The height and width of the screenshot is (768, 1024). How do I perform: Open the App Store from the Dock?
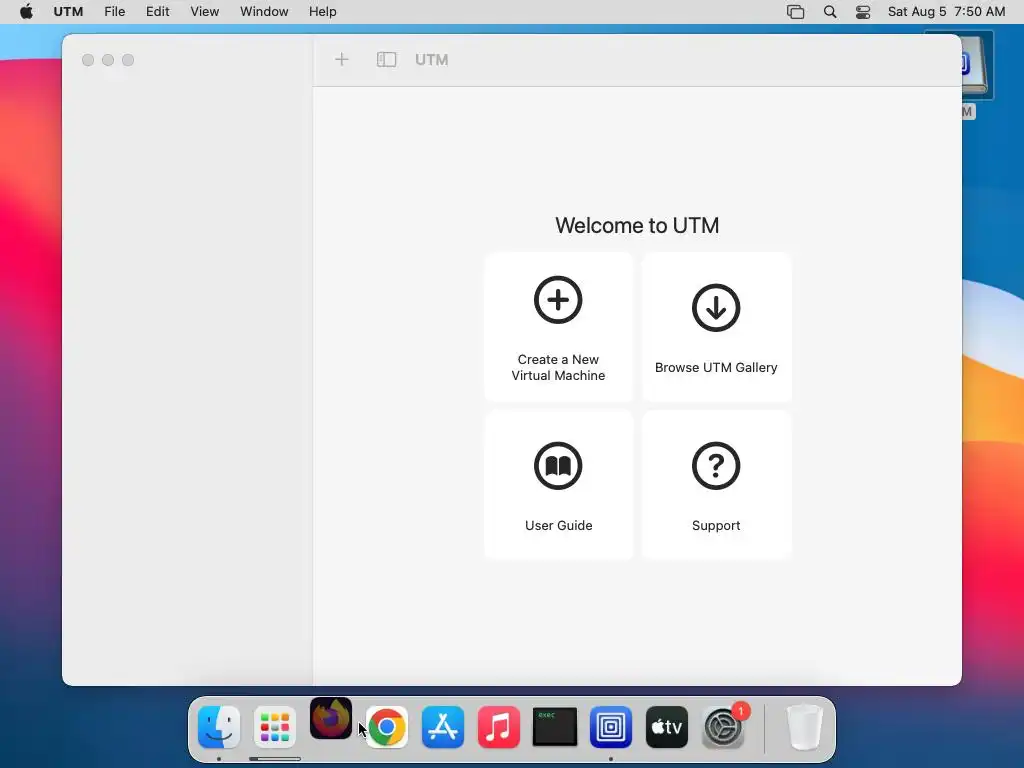pos(443,727)
